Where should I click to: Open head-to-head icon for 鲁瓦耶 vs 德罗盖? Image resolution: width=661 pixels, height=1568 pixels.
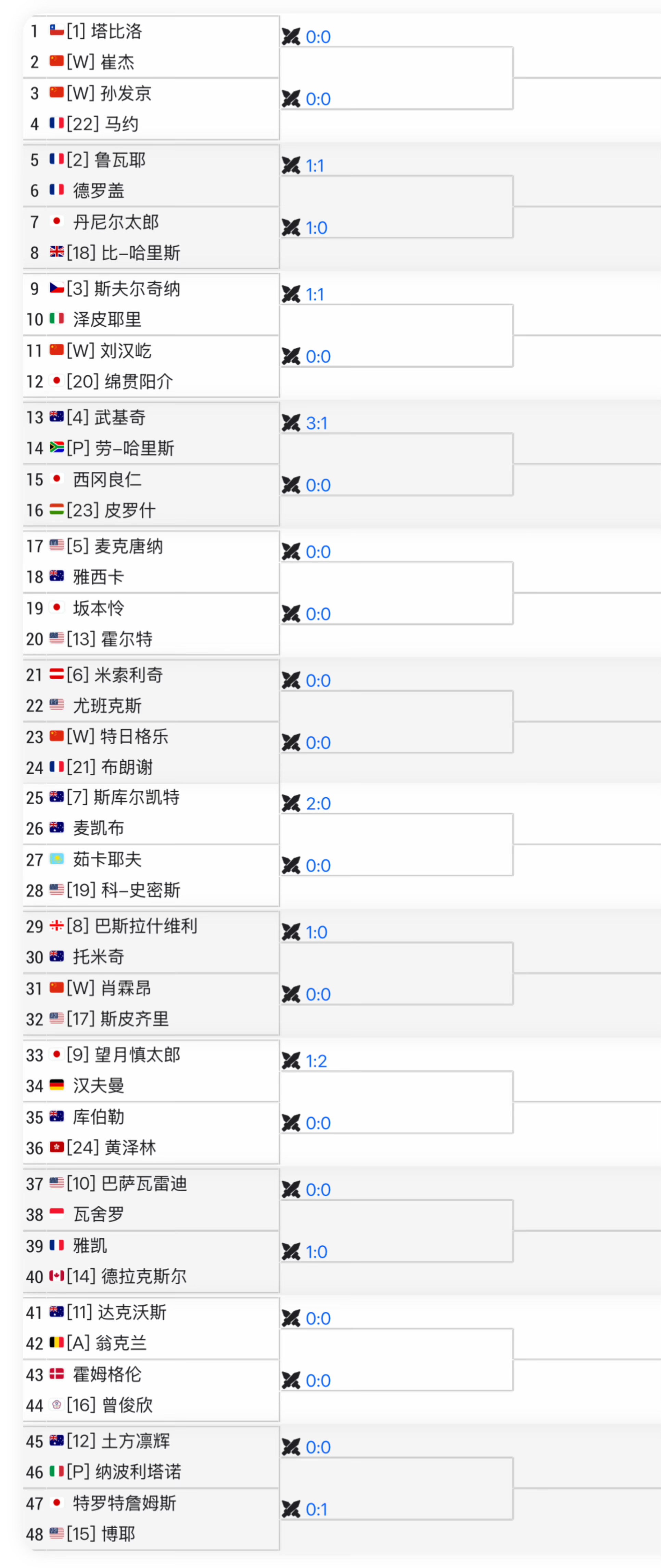pos(291,166)
